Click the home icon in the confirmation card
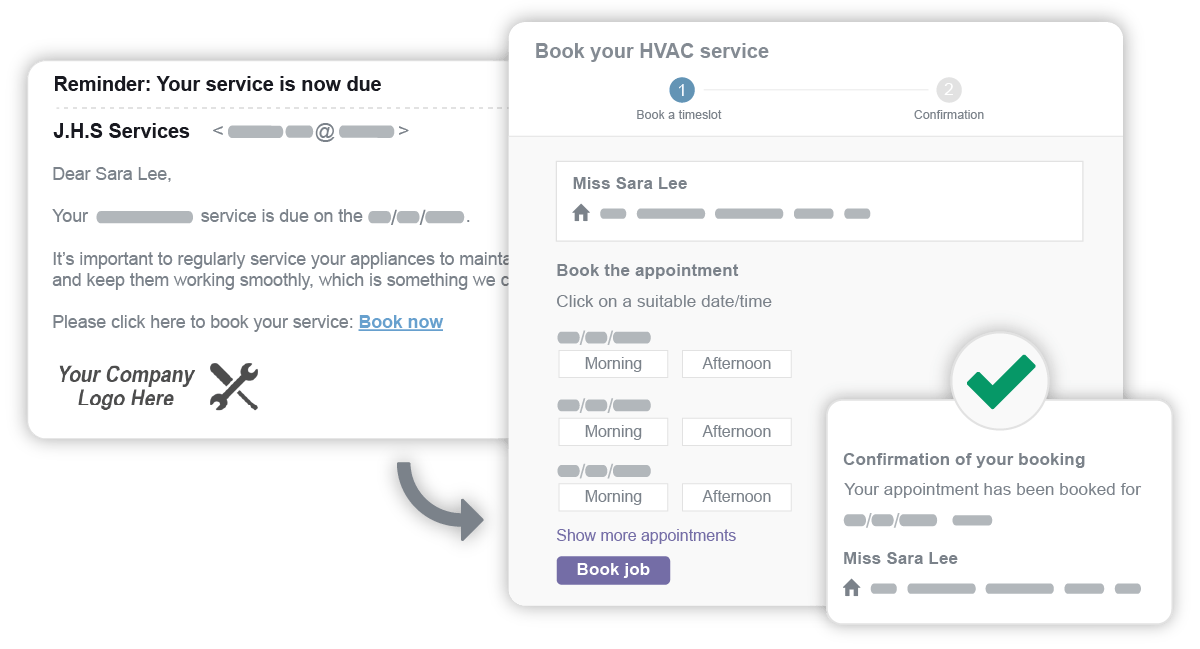The height and width of the screenshot is (649, 1200). coord(852,588)
